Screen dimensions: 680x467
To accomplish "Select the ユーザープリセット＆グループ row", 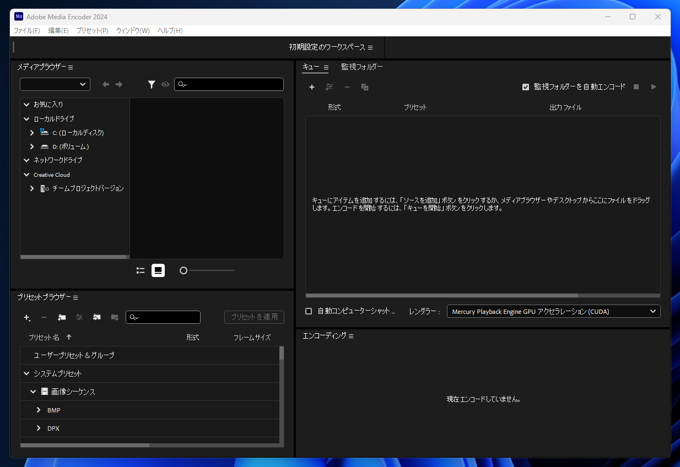I will coord(150,355).
